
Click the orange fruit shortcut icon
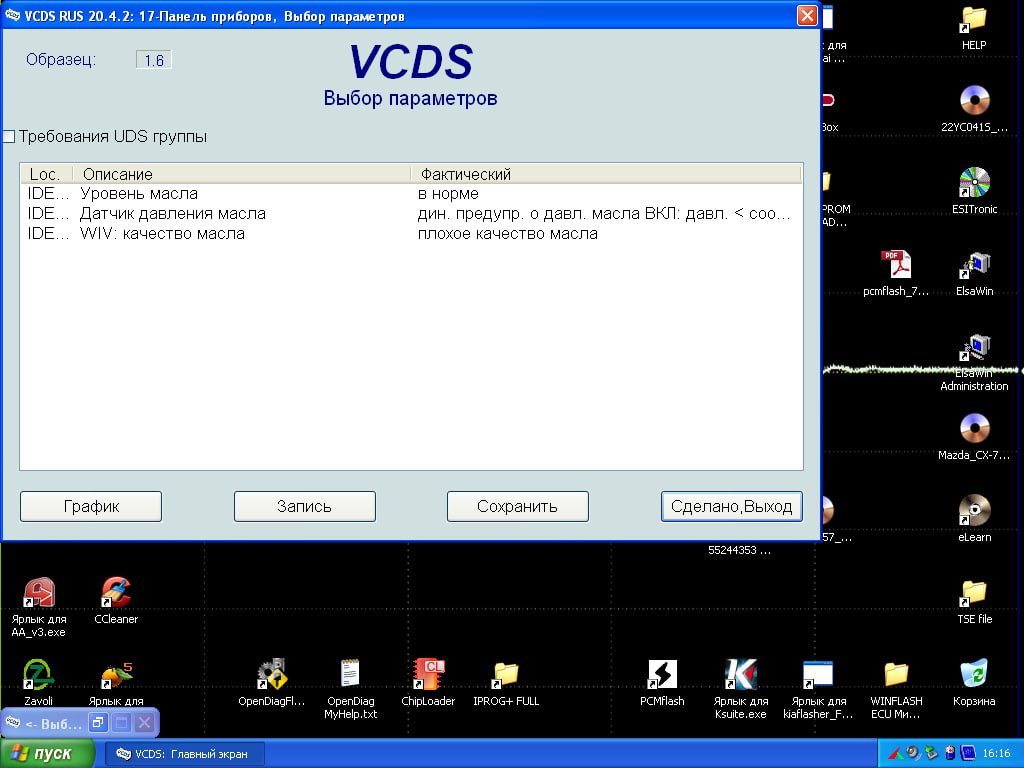(116, 682)
